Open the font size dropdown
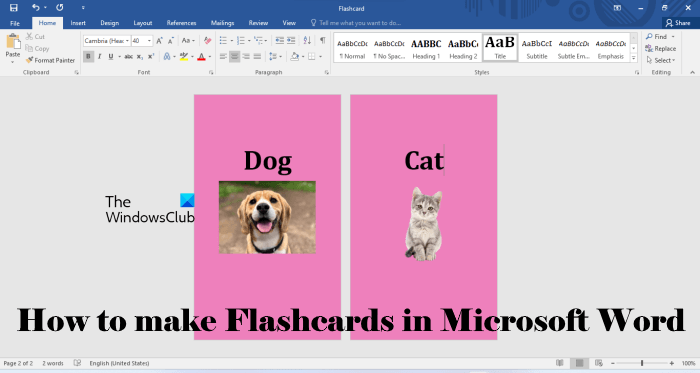Viewport: 700px width, 373px height. pos(150,41)
